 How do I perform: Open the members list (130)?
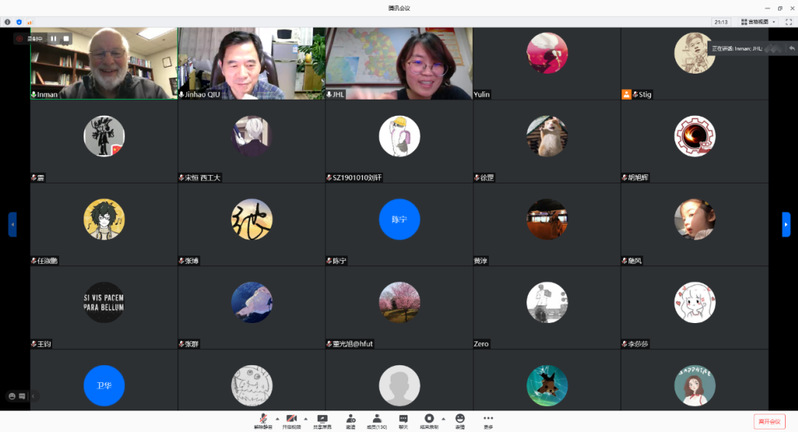click(377, 419)
